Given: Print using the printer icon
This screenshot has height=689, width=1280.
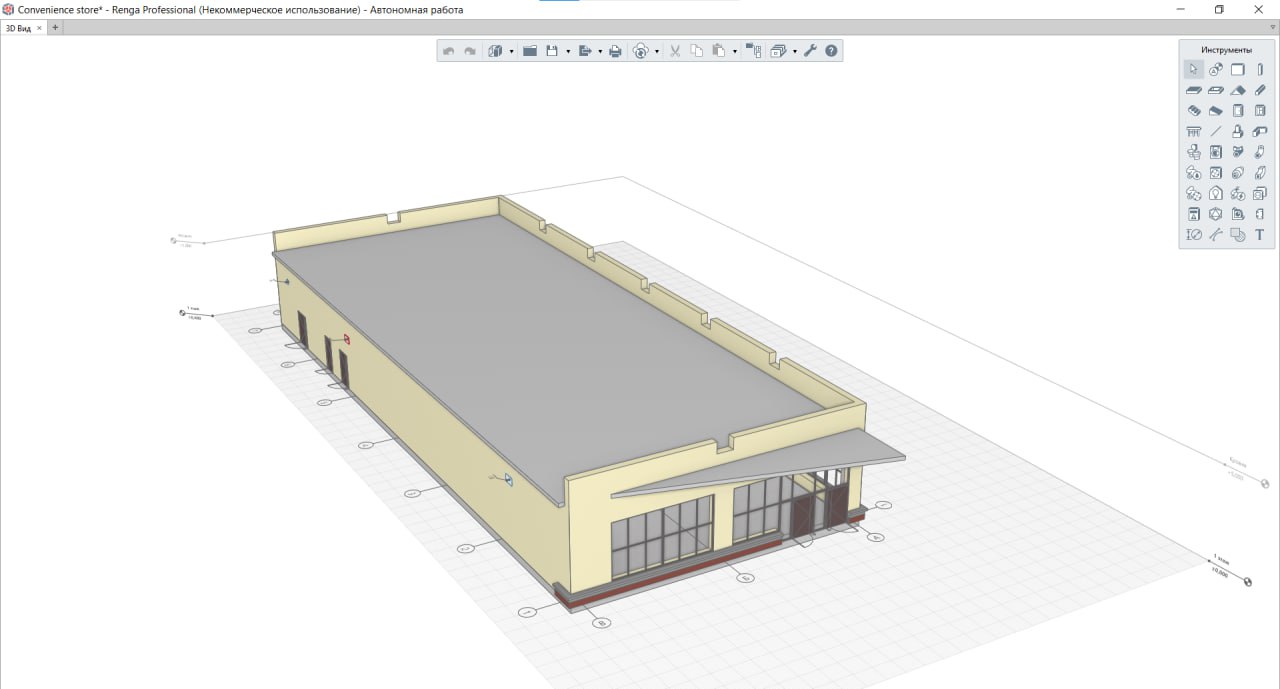Looking at the screenshot, I should pos(615,51).
